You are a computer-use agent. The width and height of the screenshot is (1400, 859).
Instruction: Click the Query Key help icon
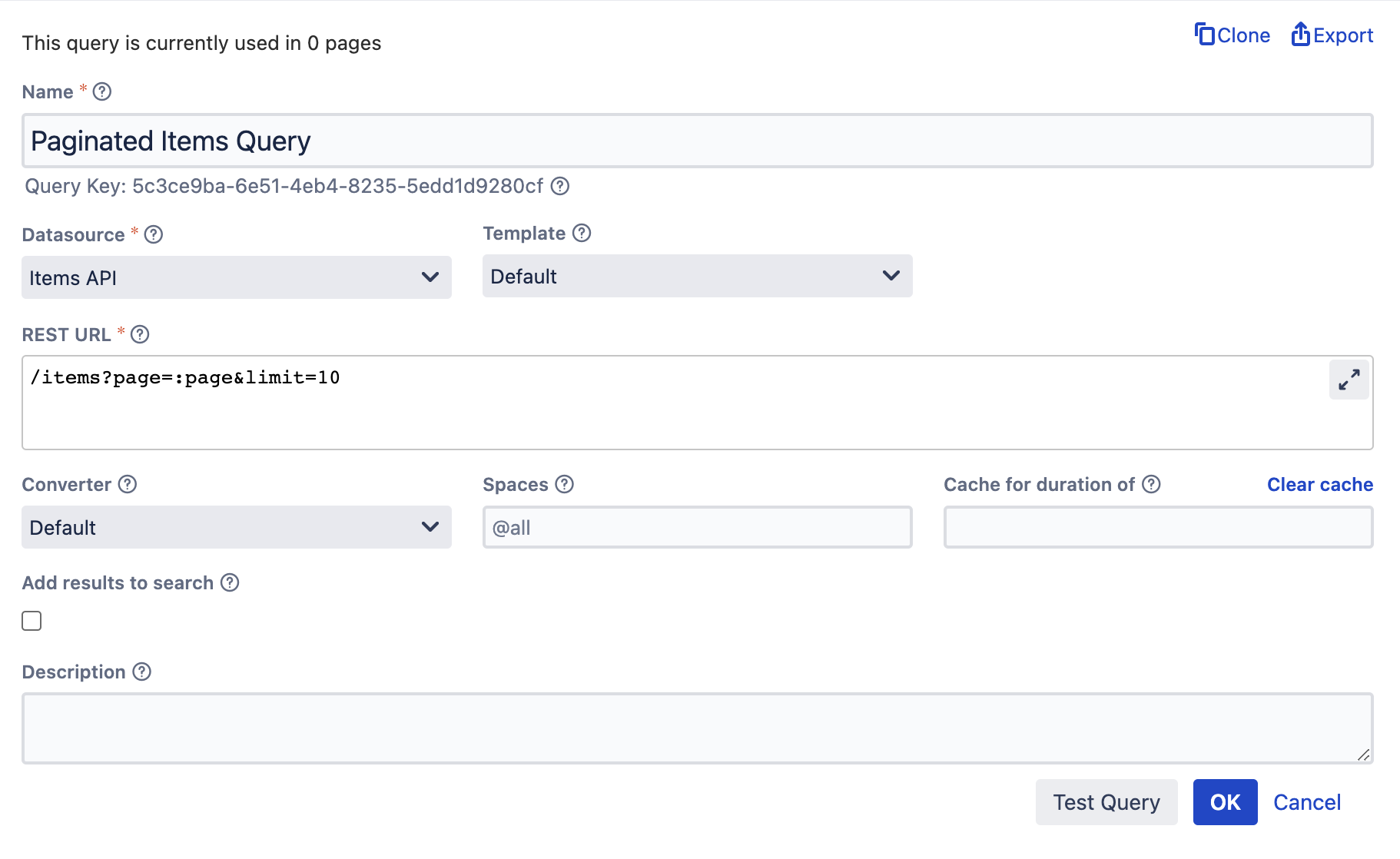click(x=560, y=186)
